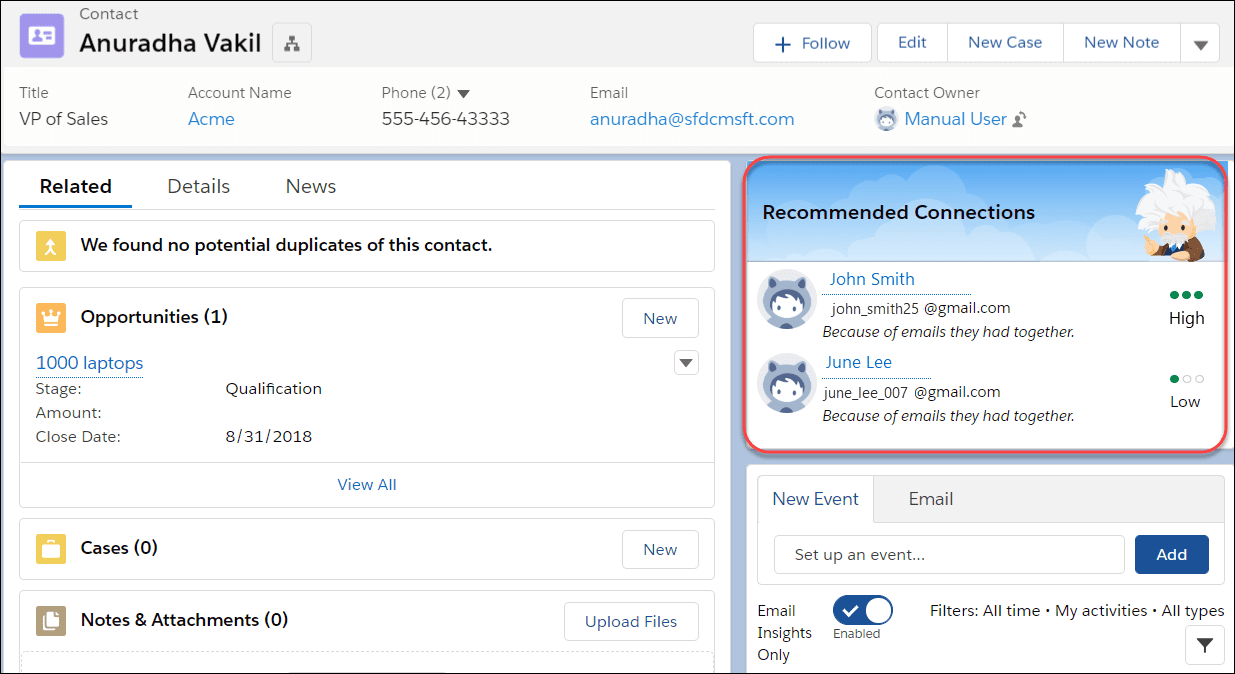Click the Upload Files button
The width and height of the screenshot is (1235, 674).
(x=631, y=622)
